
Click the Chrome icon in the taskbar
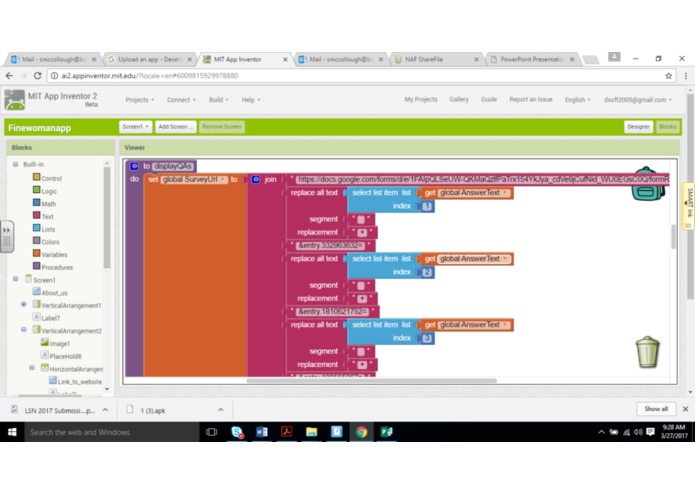coord(361,432)
